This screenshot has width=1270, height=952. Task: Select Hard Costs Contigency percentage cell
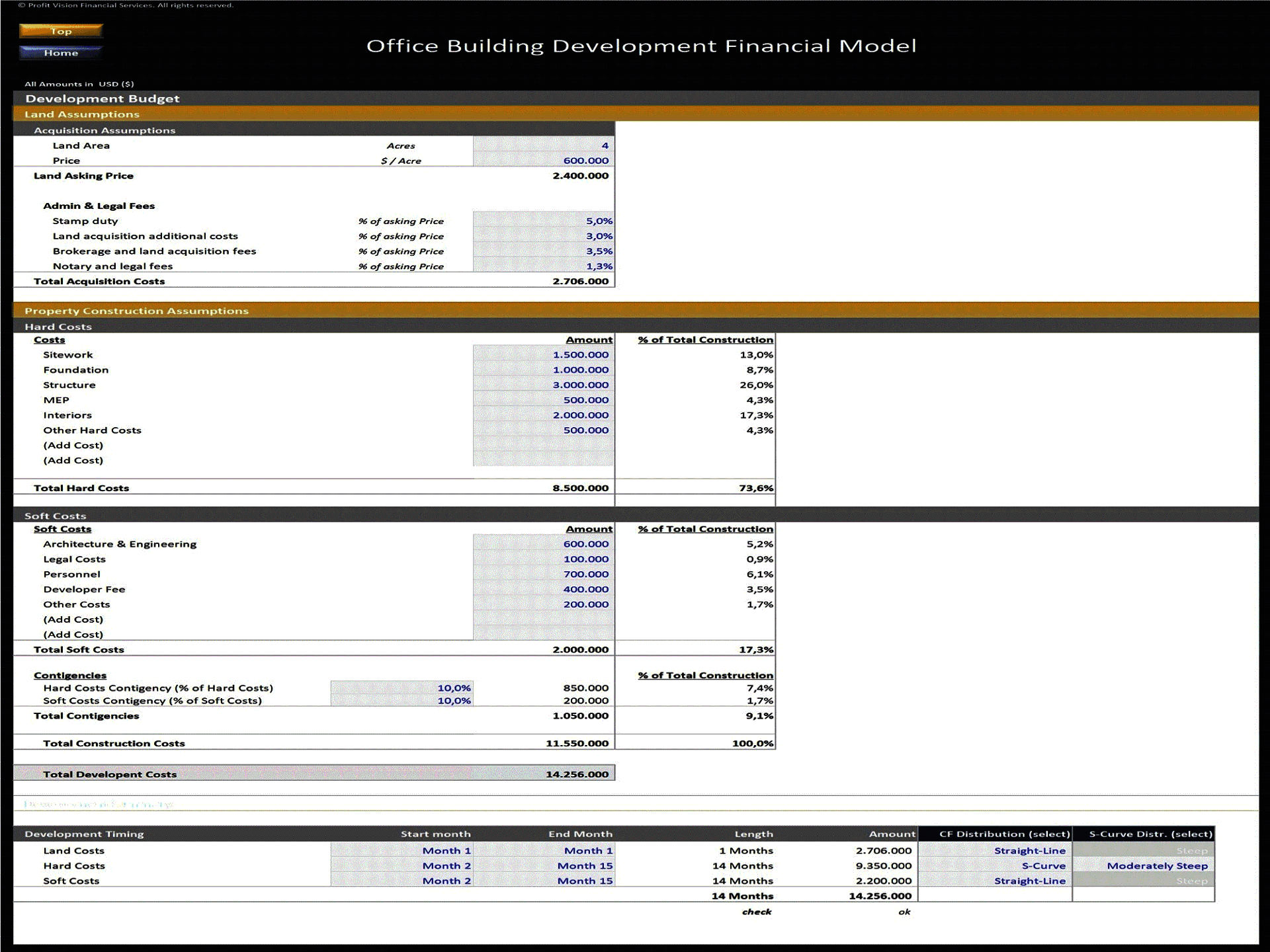point(402,688)
